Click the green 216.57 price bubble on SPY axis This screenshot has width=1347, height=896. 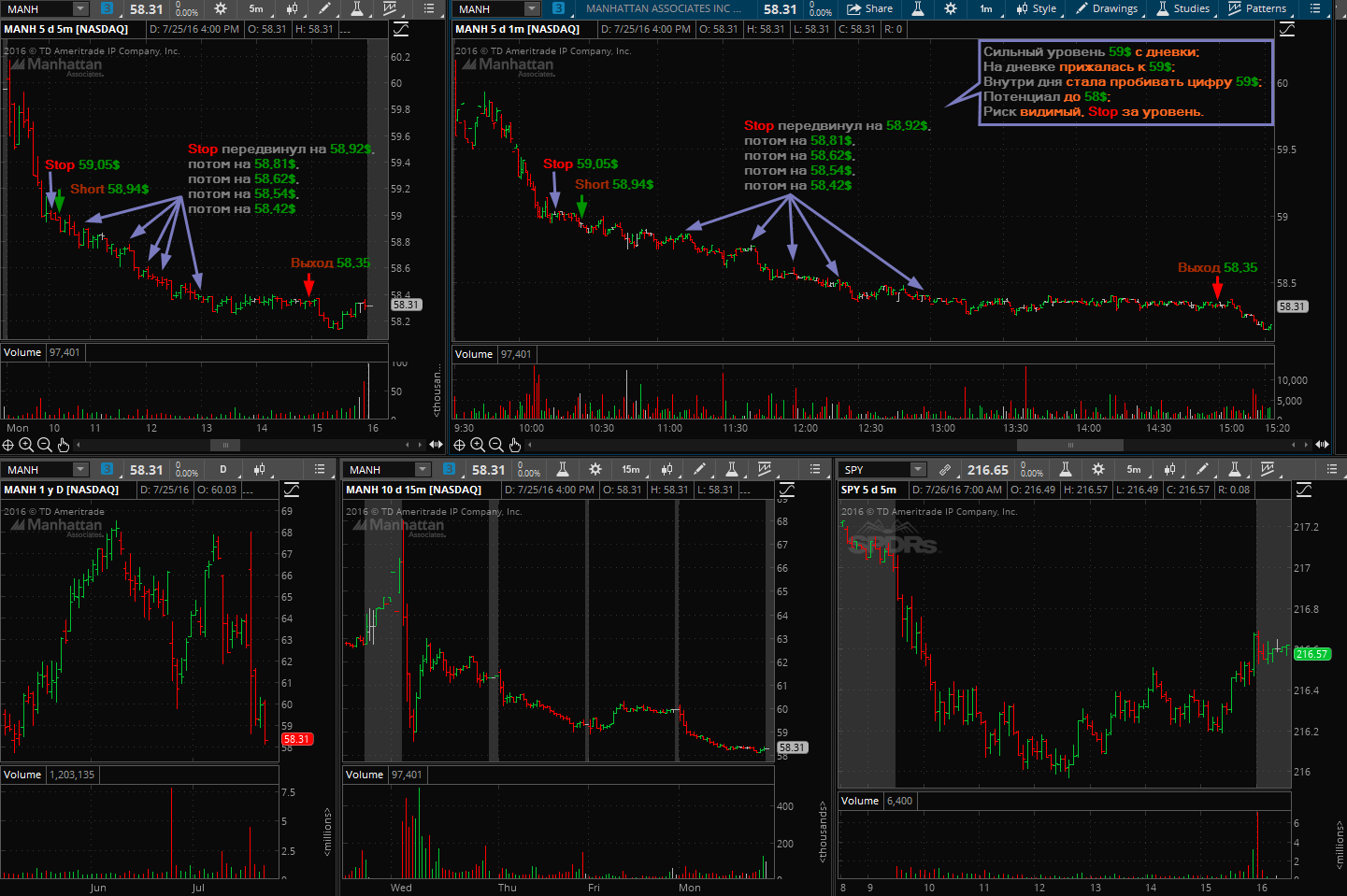(1311, 654)
